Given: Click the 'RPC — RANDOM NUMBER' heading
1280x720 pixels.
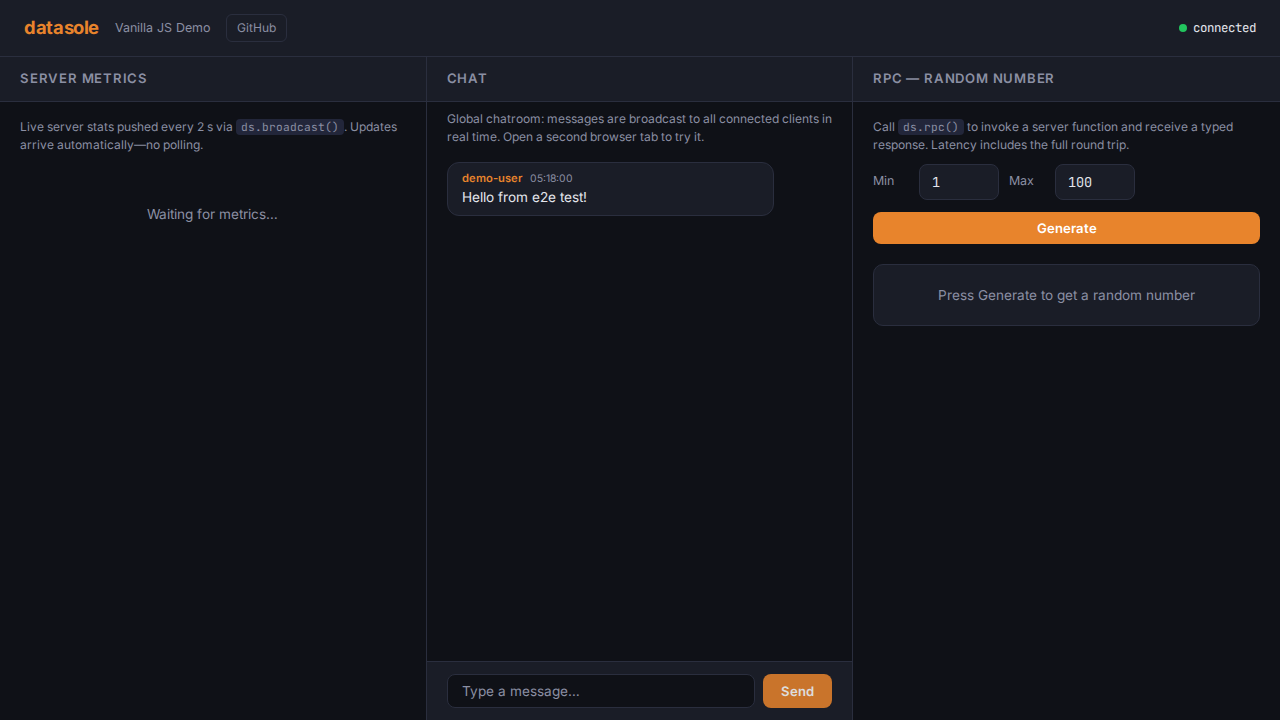Looking at the screenshot, I should (x=963, y=78).
